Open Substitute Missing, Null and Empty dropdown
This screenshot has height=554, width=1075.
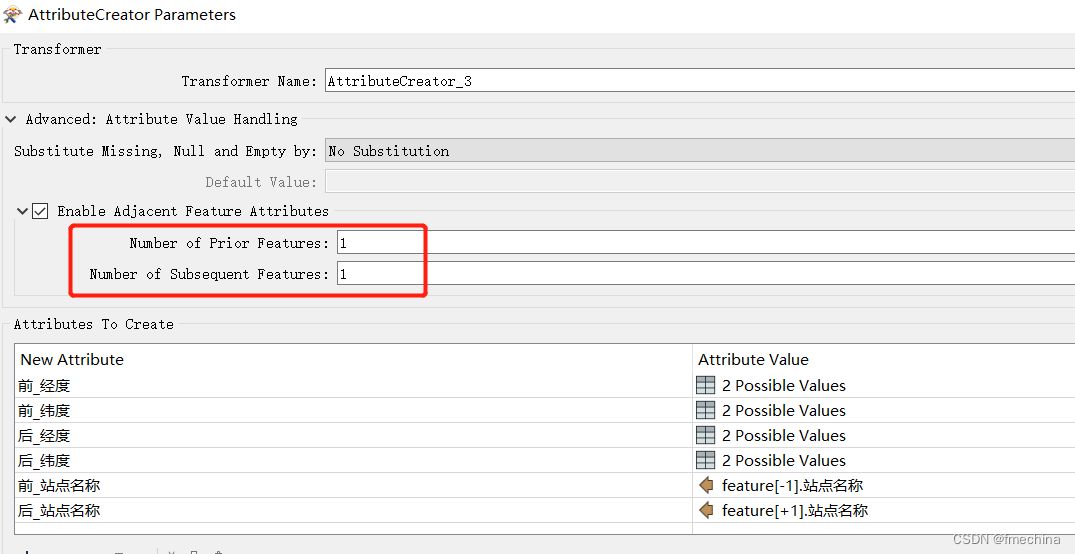[700, 151]
